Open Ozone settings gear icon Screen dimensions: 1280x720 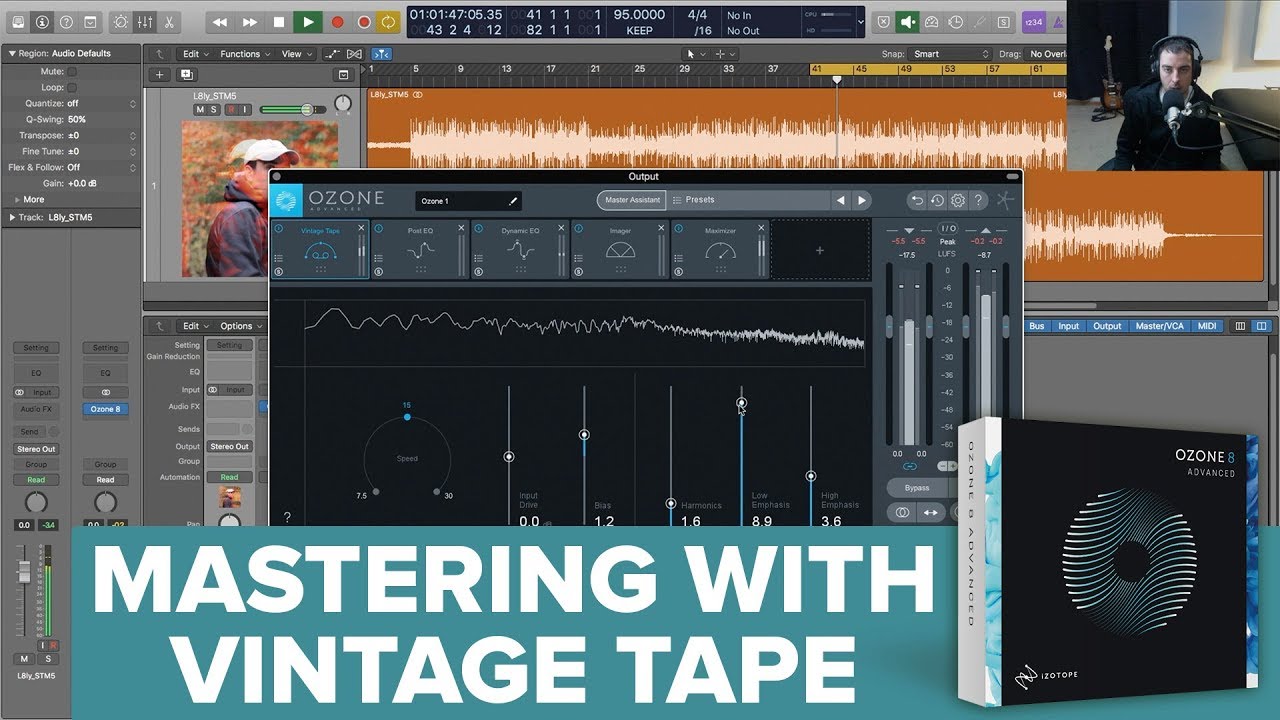tap(958, 200)
